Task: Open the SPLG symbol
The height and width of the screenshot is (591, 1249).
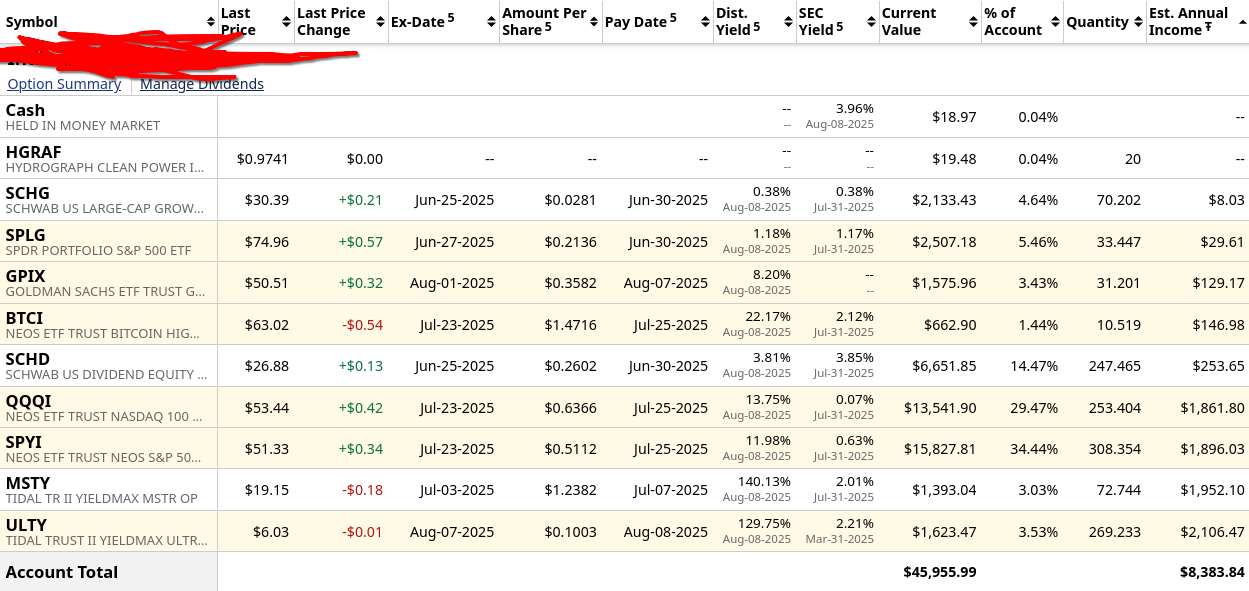Action: tap(27, 235)
